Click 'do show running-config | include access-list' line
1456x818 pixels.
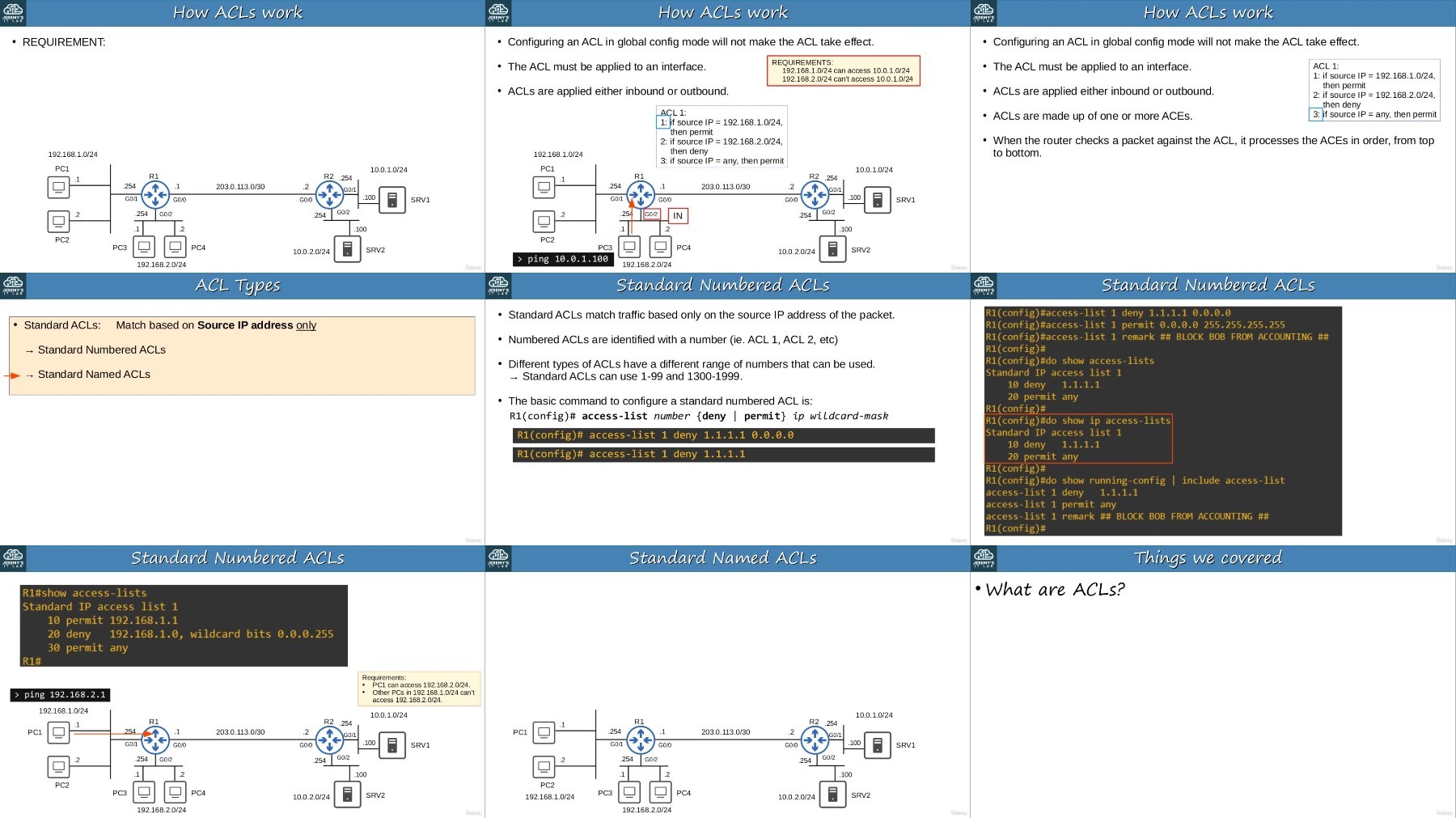coord(1135,481)
